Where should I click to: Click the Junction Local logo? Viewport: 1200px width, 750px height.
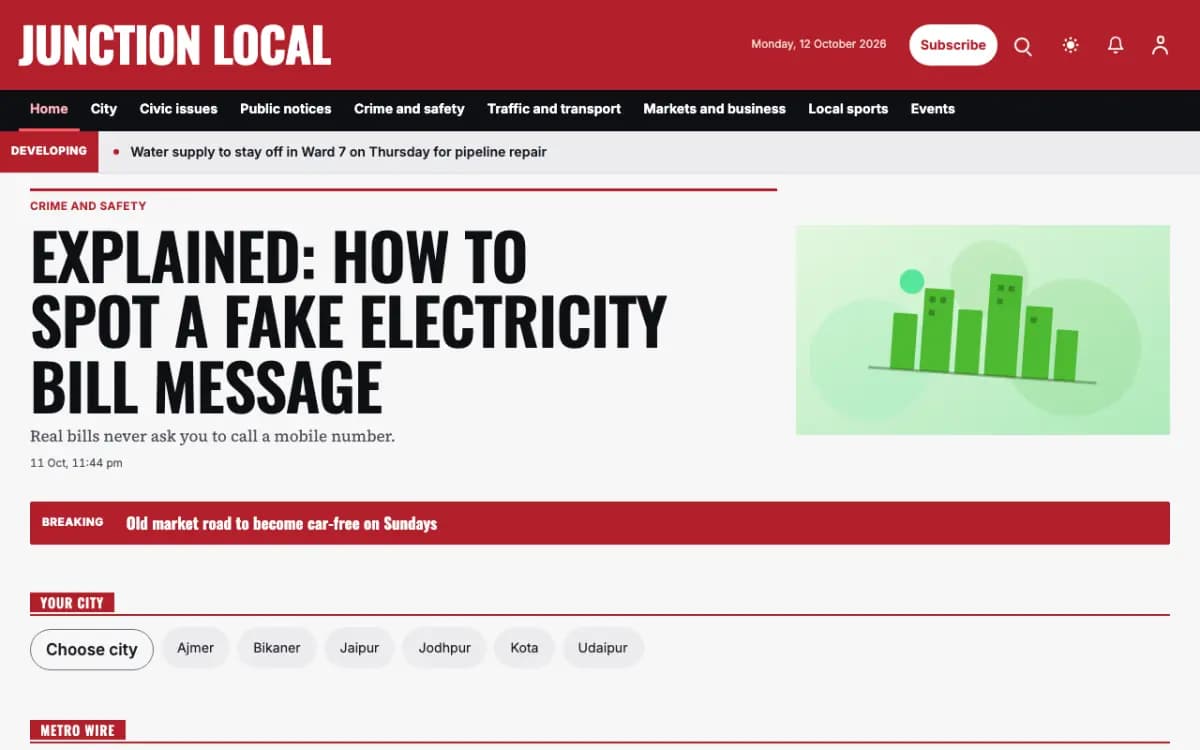click(175, 45)
